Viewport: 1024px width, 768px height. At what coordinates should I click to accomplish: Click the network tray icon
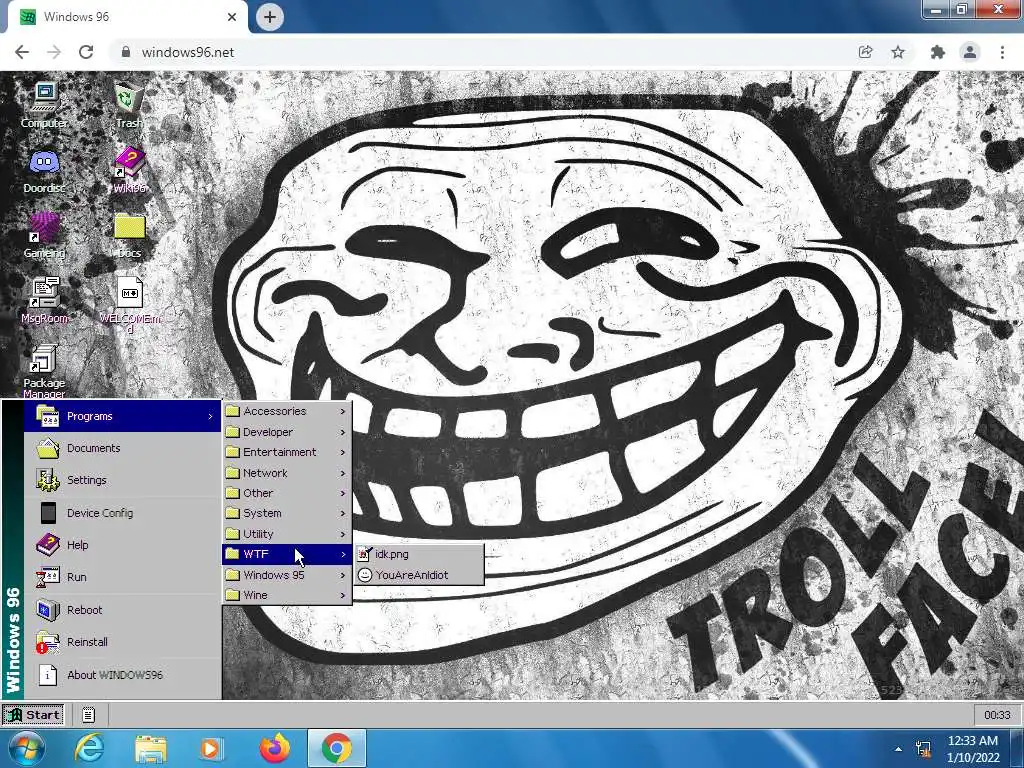[923, 748]
